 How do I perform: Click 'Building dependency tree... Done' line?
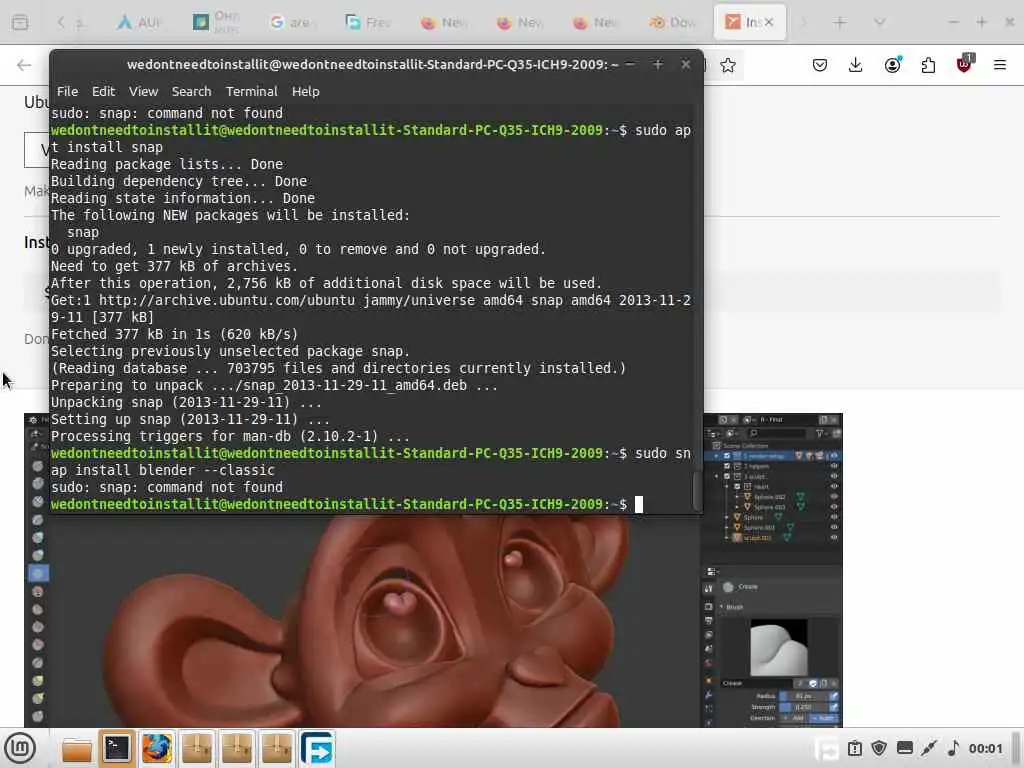point(179,182)
